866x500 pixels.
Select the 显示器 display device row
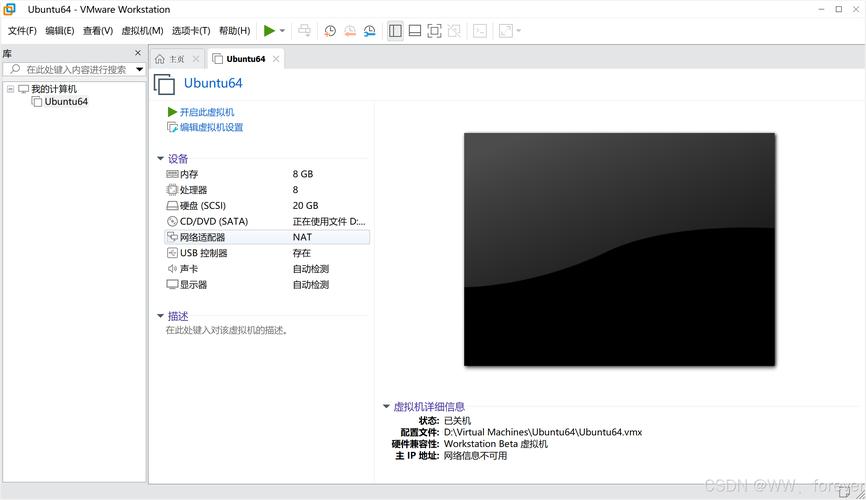click(x=267, y=285)
